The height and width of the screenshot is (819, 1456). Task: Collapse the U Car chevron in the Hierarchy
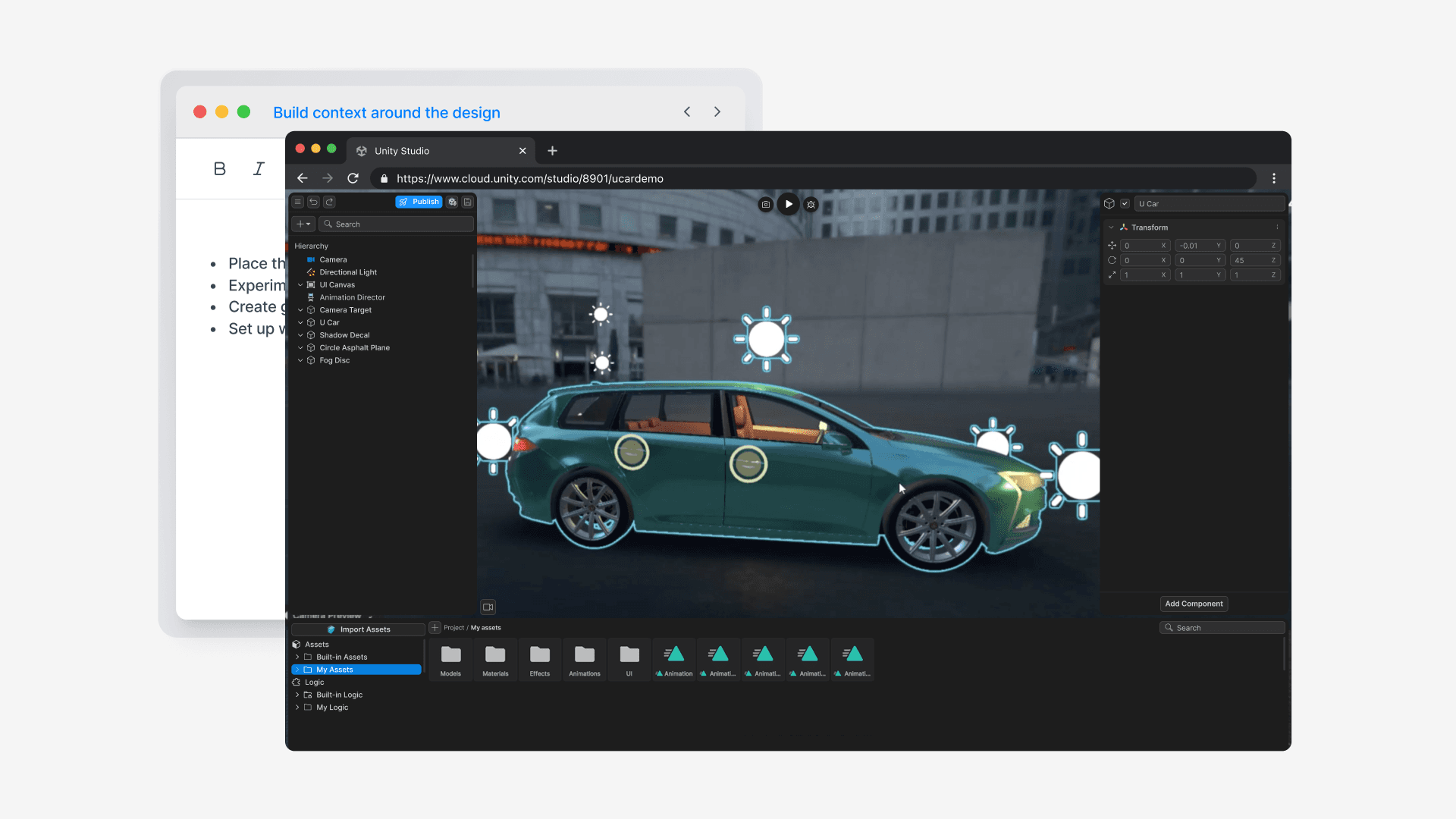(x=300, y=322)
